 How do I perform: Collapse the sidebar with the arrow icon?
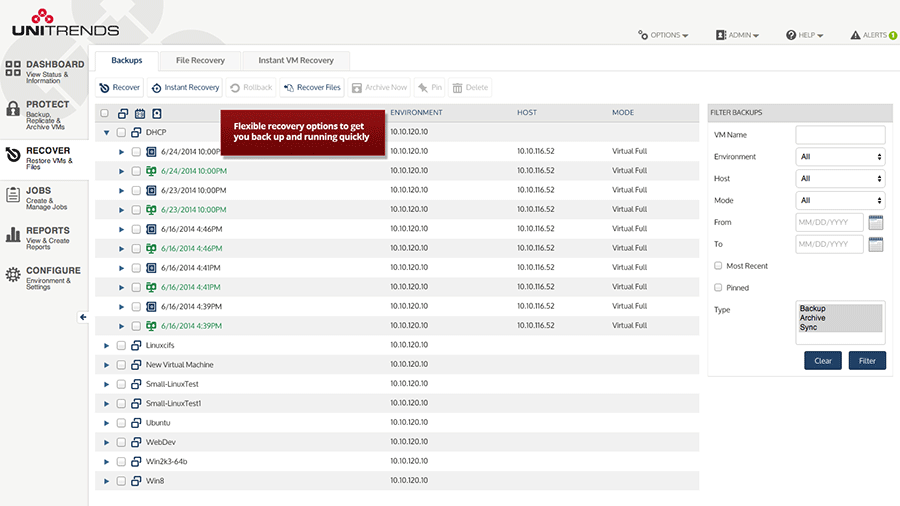[x=83, y=317]
